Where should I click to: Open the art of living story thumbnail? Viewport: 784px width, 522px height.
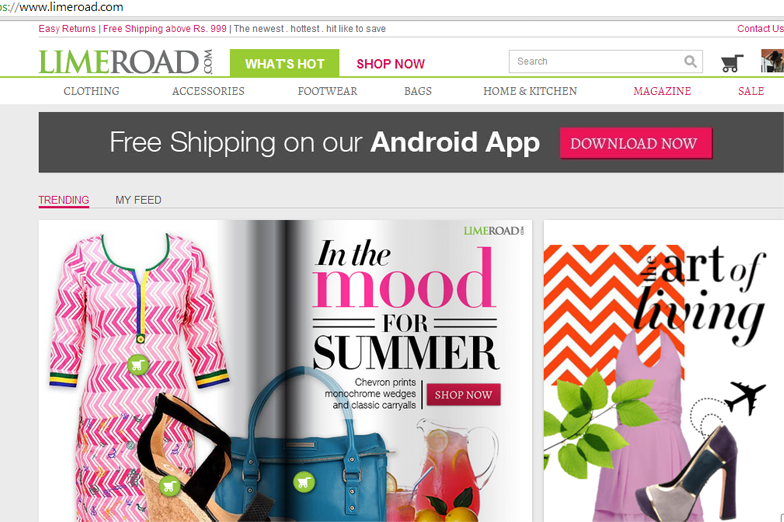[664, 371]
